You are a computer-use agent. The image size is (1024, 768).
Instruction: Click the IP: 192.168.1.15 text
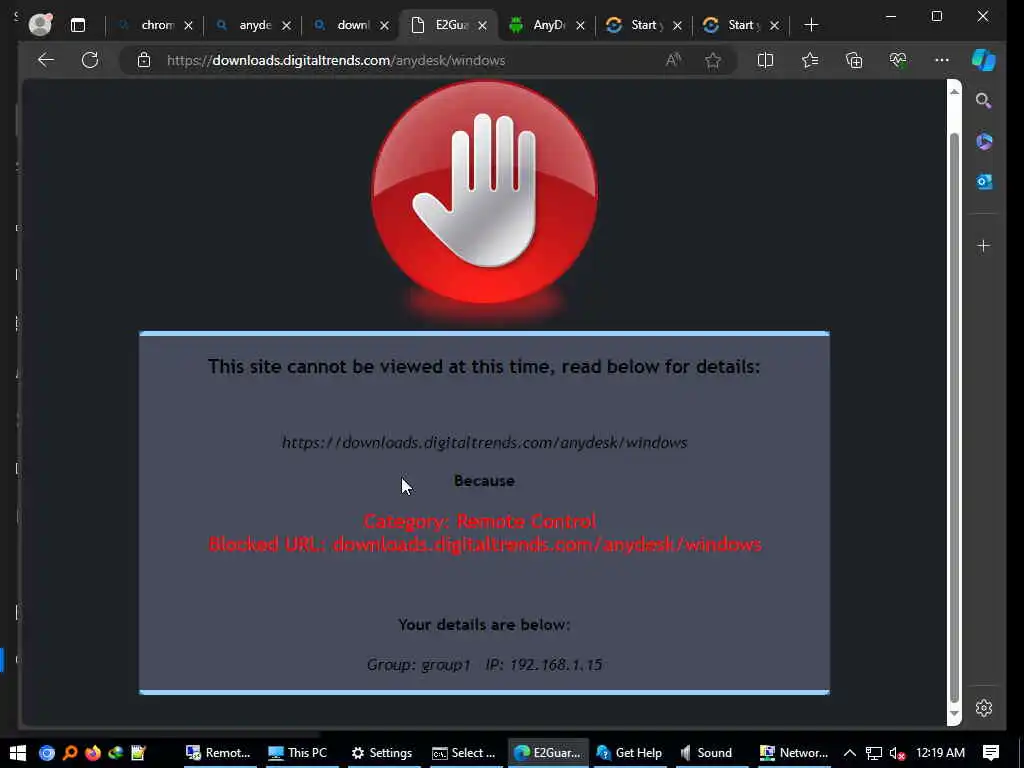pyautogui.click(x=543, y=665)
